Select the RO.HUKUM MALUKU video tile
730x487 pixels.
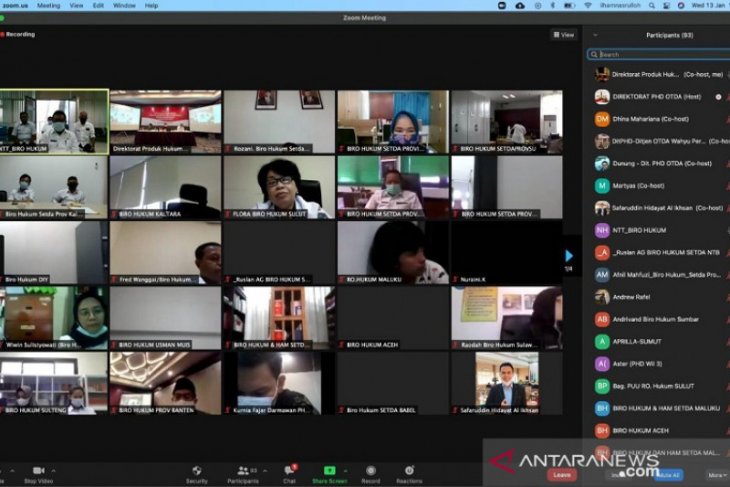pyautogui.click(x=393, y=253)
